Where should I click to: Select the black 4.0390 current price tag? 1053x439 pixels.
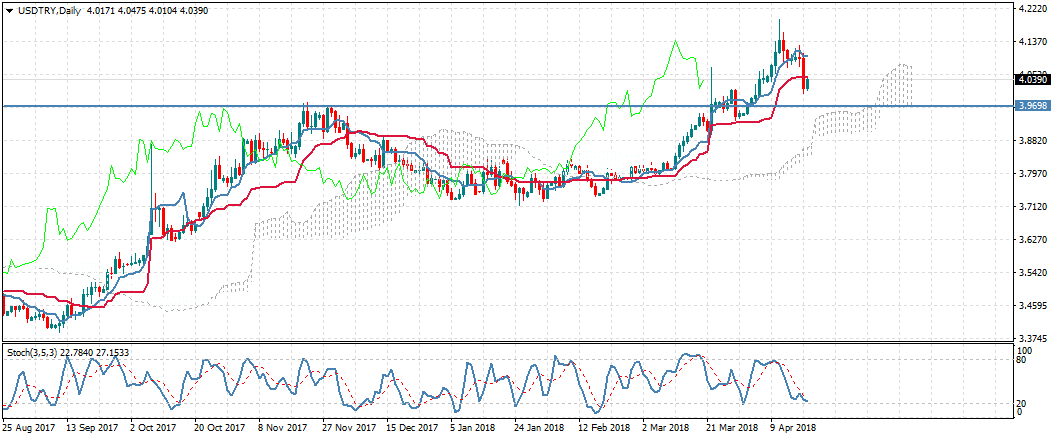click(1031, 79)
